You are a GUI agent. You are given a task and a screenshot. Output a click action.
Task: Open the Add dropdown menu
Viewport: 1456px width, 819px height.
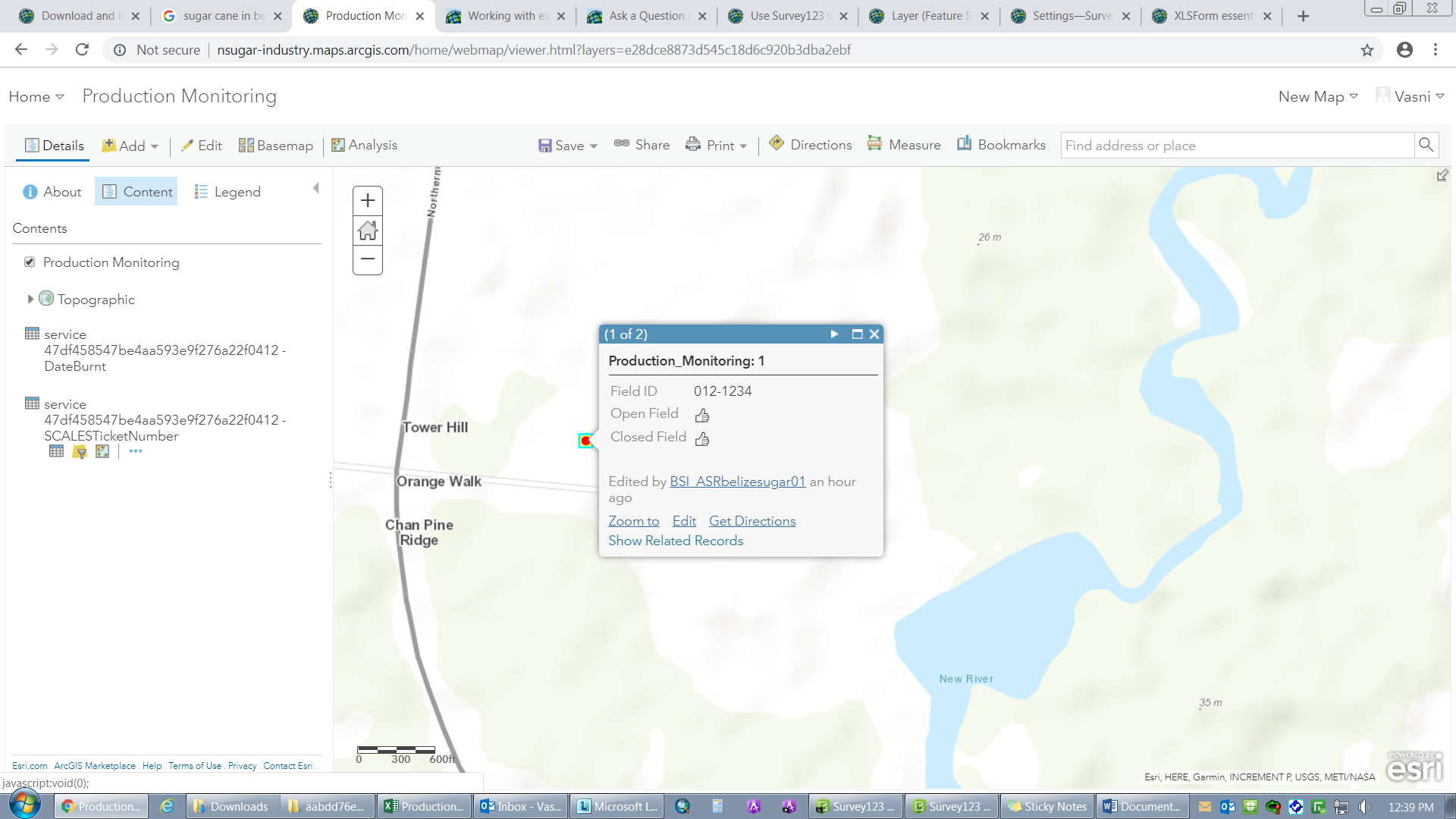pos(130,146)
